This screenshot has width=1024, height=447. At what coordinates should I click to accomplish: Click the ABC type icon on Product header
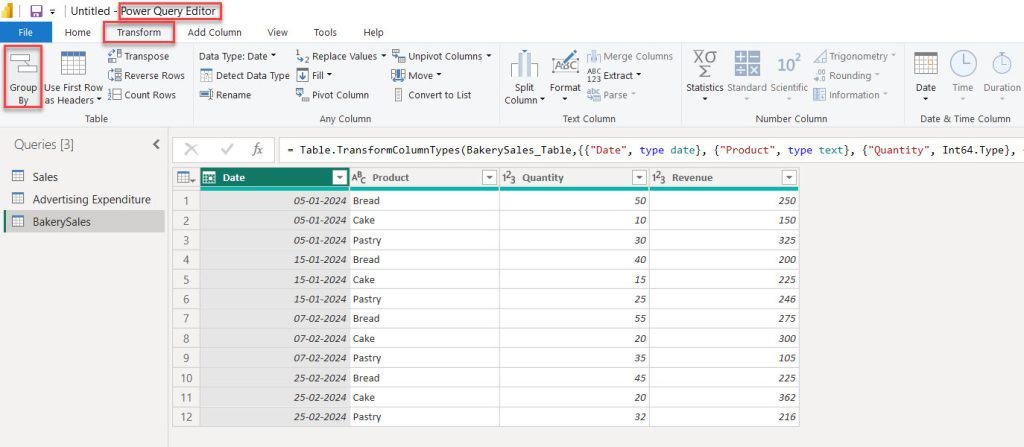pos(359,178)
